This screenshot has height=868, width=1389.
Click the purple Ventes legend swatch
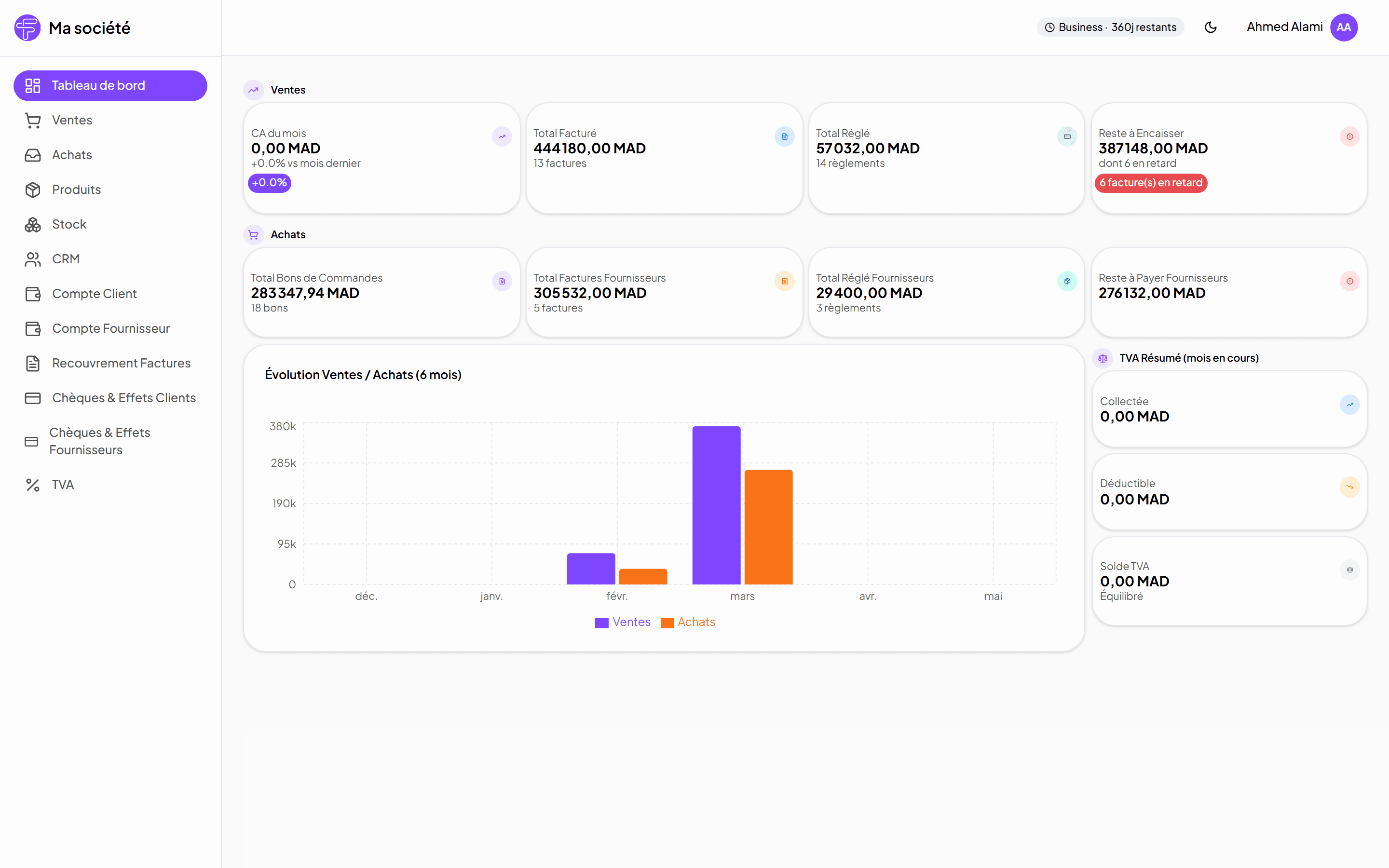601,623
